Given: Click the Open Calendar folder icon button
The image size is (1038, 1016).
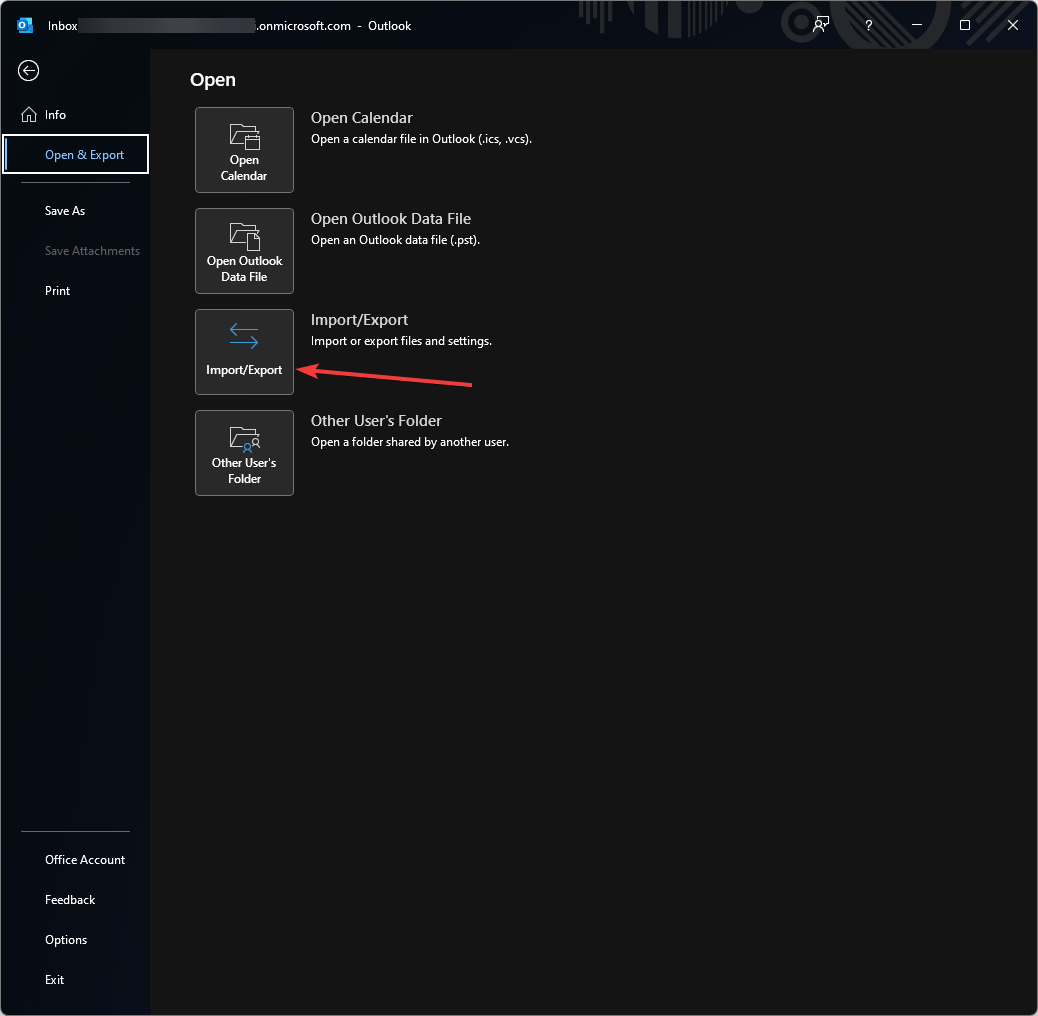Looking at the screenshot, I should click(x=244, y=150).
